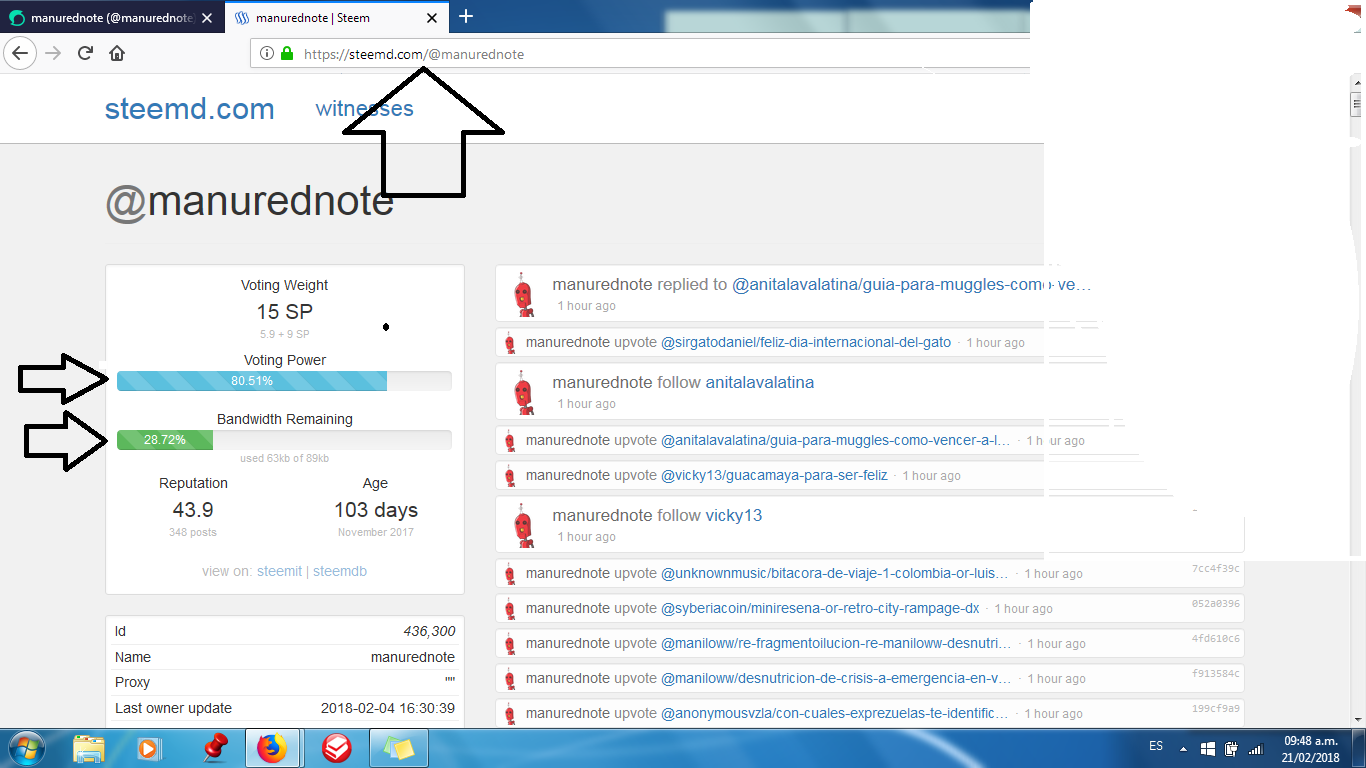Open the witnesses page link
This screenshot has width=1366, height=768.
coord(364,108)
